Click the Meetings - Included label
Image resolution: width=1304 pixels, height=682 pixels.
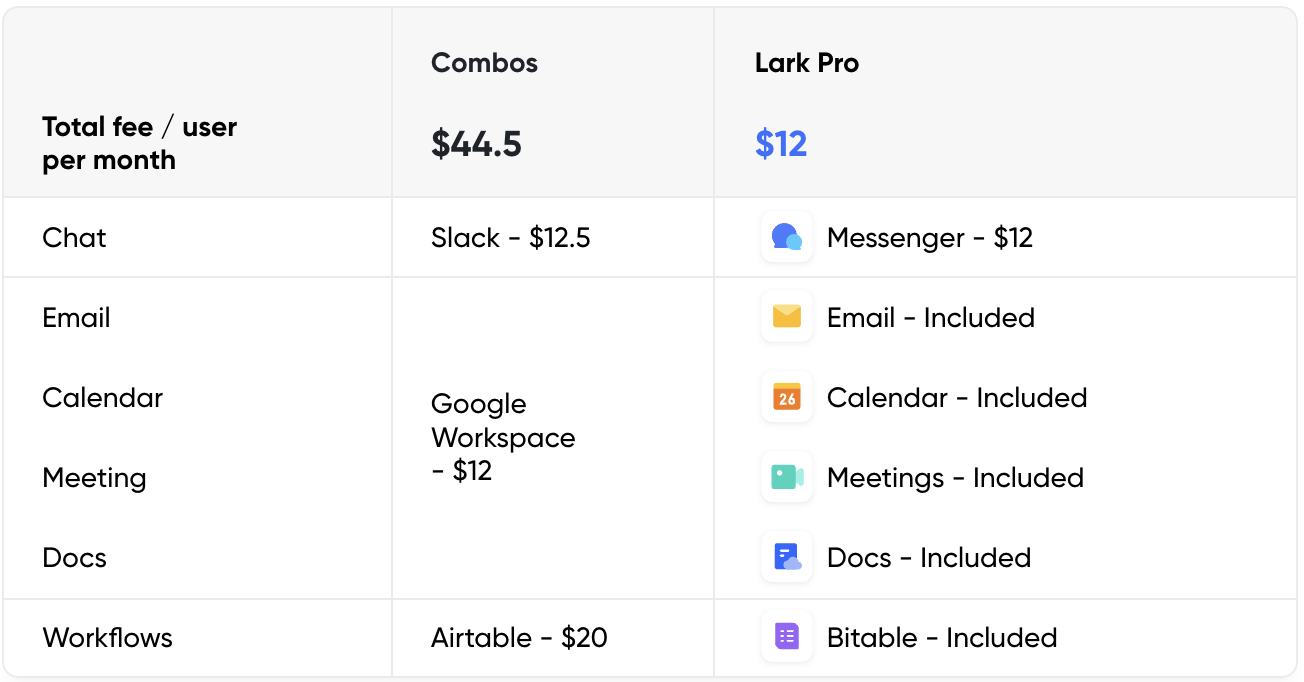click(955, 478)
